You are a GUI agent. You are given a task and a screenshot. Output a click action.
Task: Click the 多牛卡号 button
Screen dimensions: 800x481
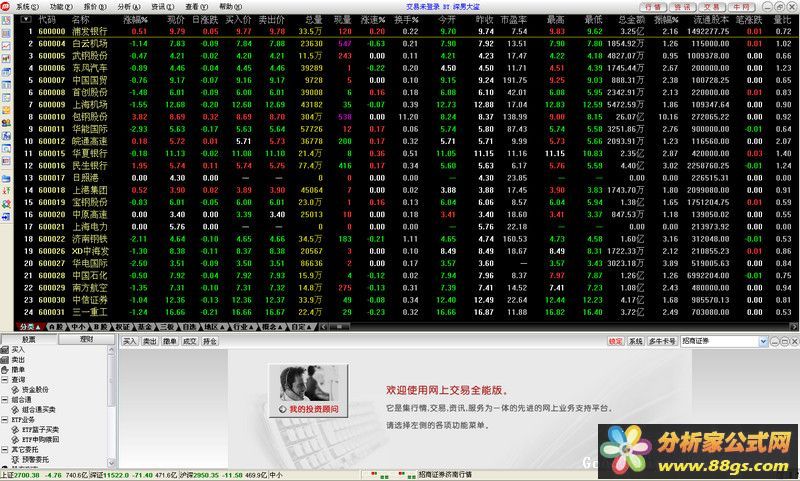[662, 341]
